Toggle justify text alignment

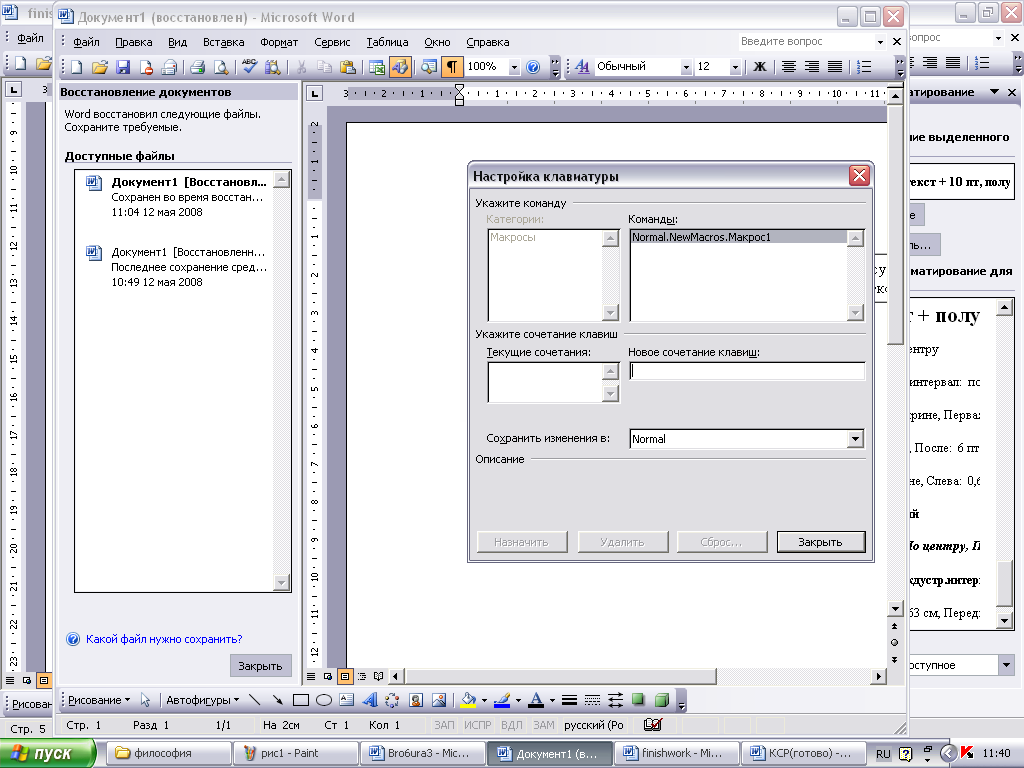[835, 67]
